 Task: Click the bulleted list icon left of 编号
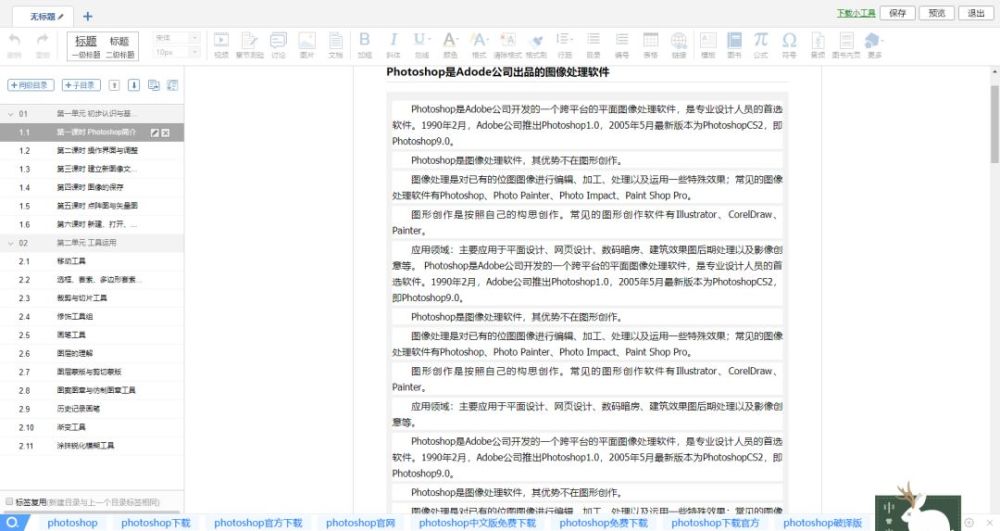593,40
